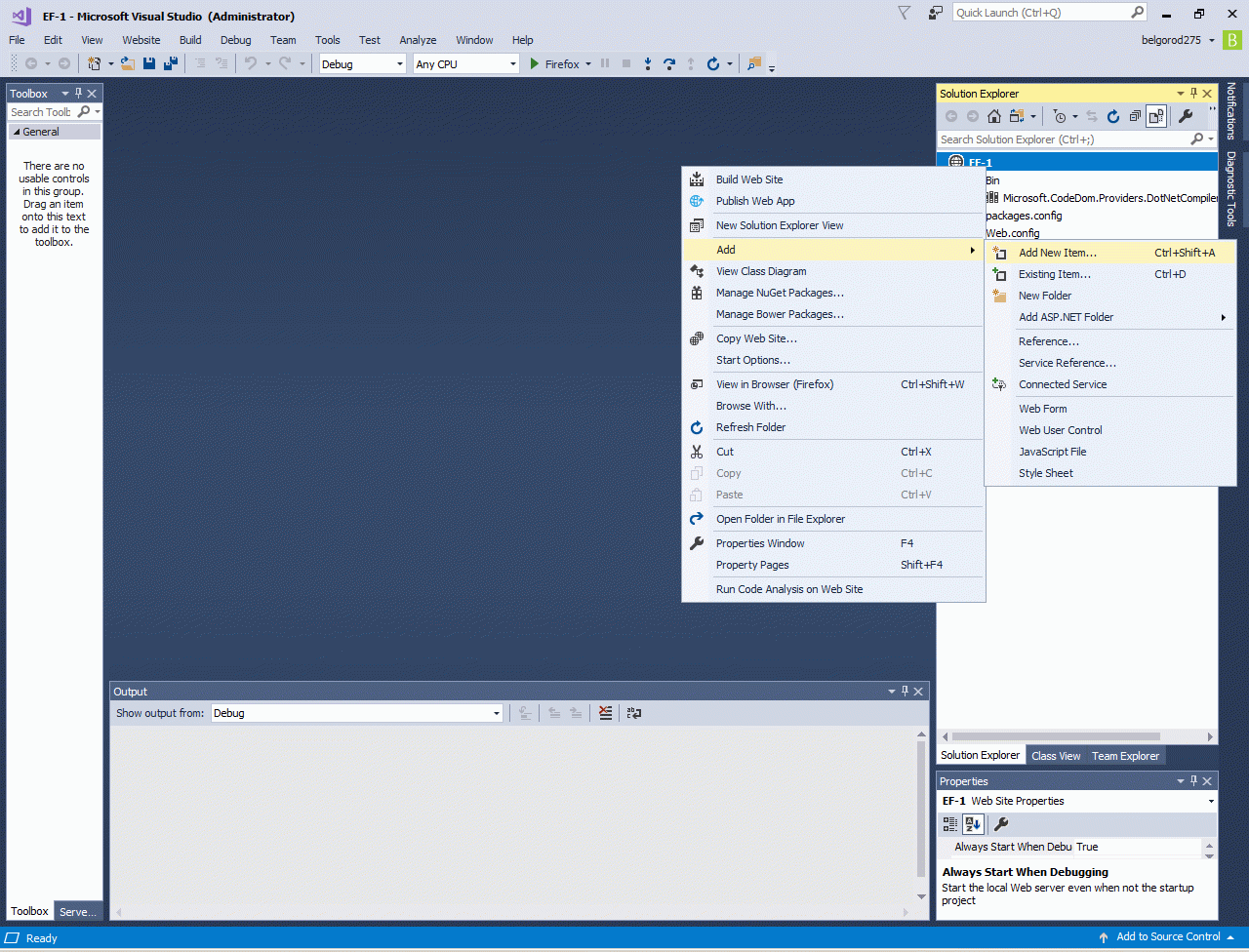
Task: Switch to the Class View tab
Action: [x=1056, y=756]
